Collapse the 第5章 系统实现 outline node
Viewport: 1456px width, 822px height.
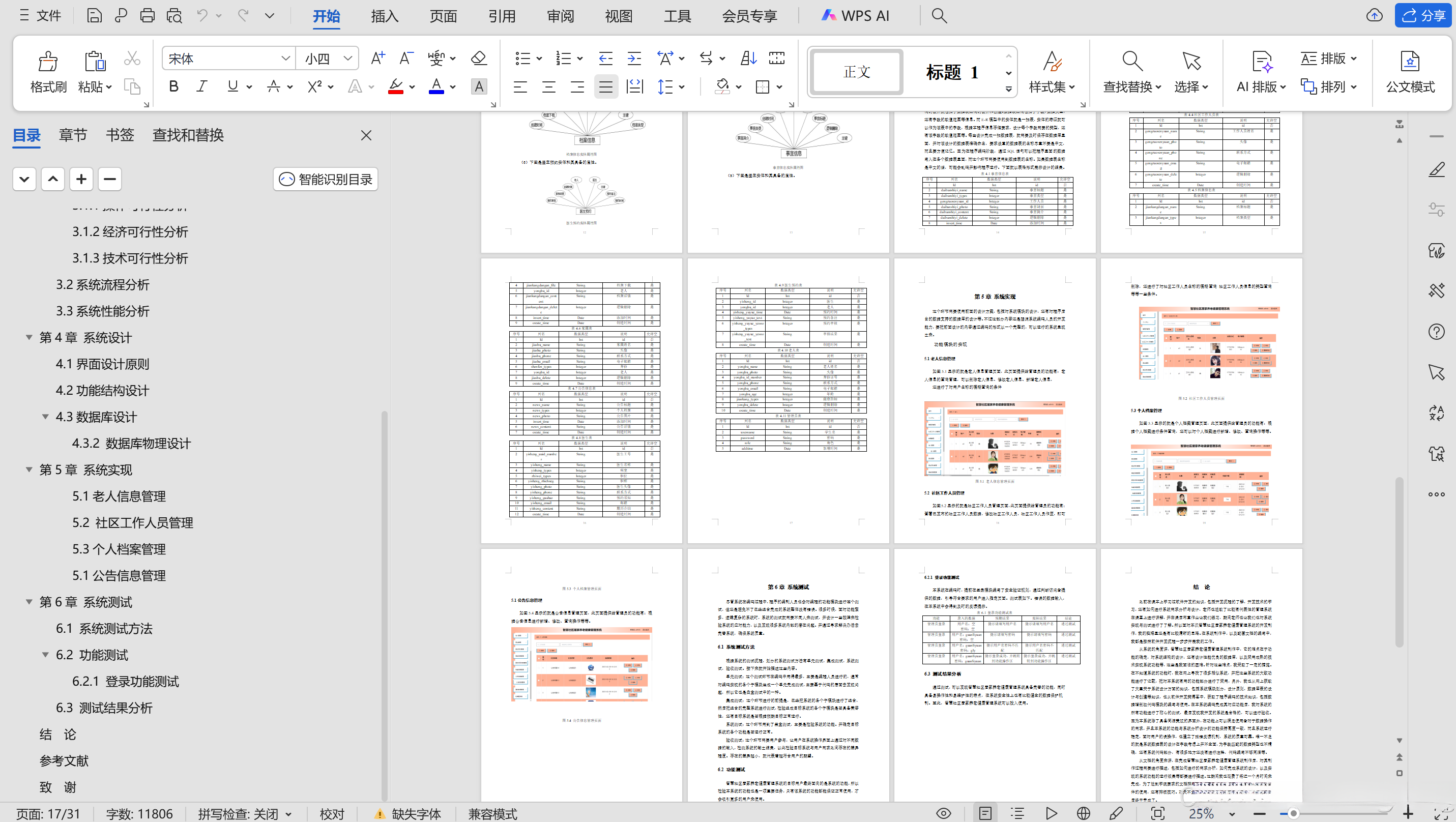coord(29,469)
